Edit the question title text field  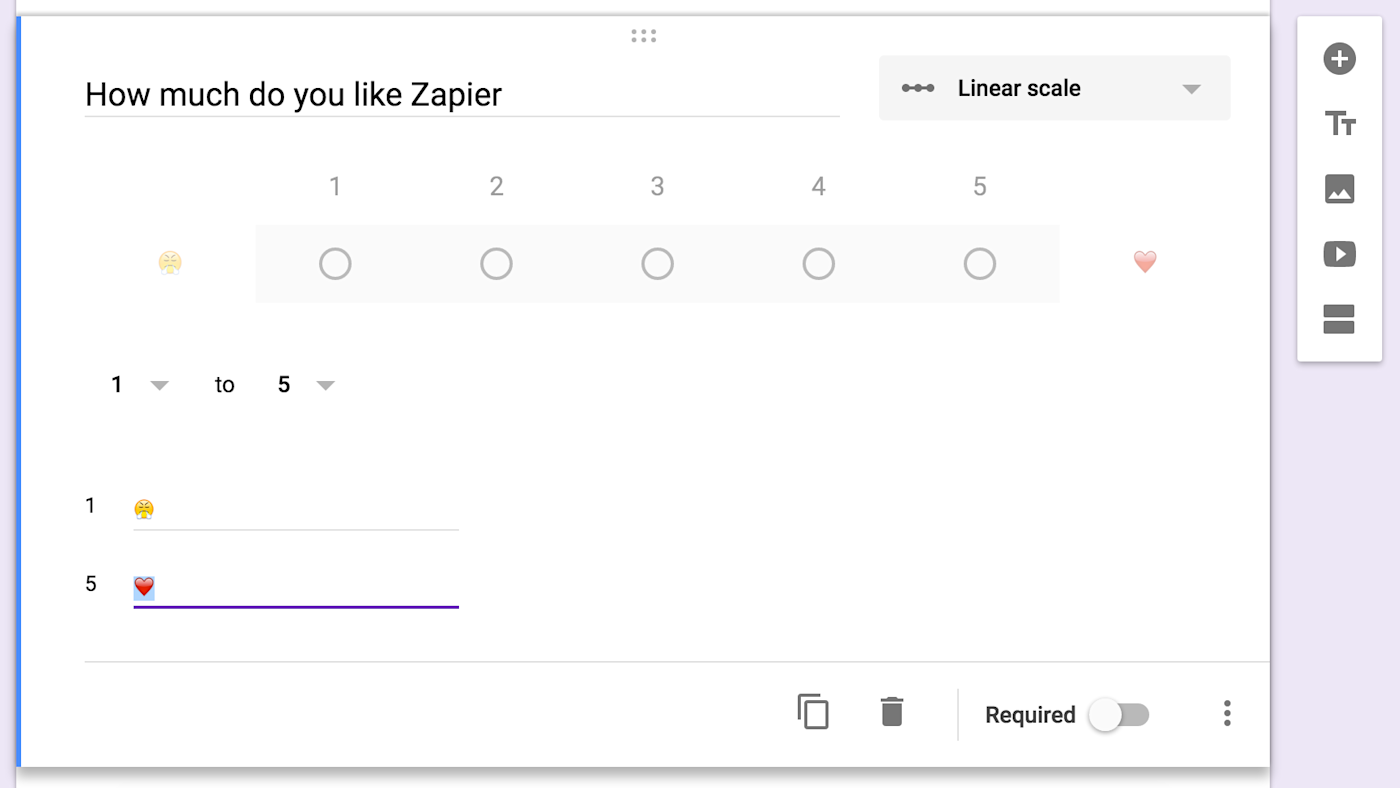(x=461, y=95)
